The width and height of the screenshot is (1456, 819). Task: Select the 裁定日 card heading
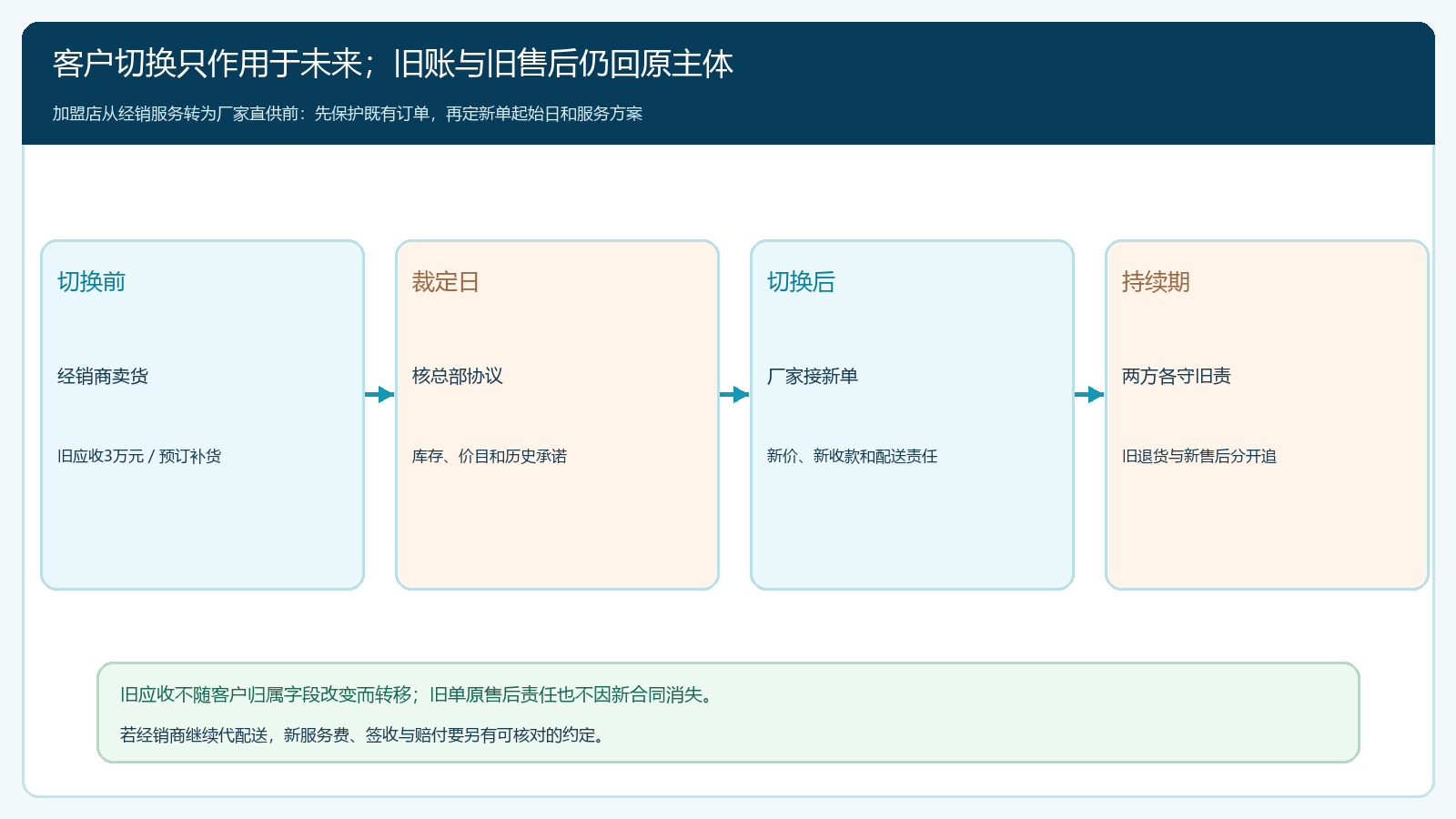click(x=446, y=282)
